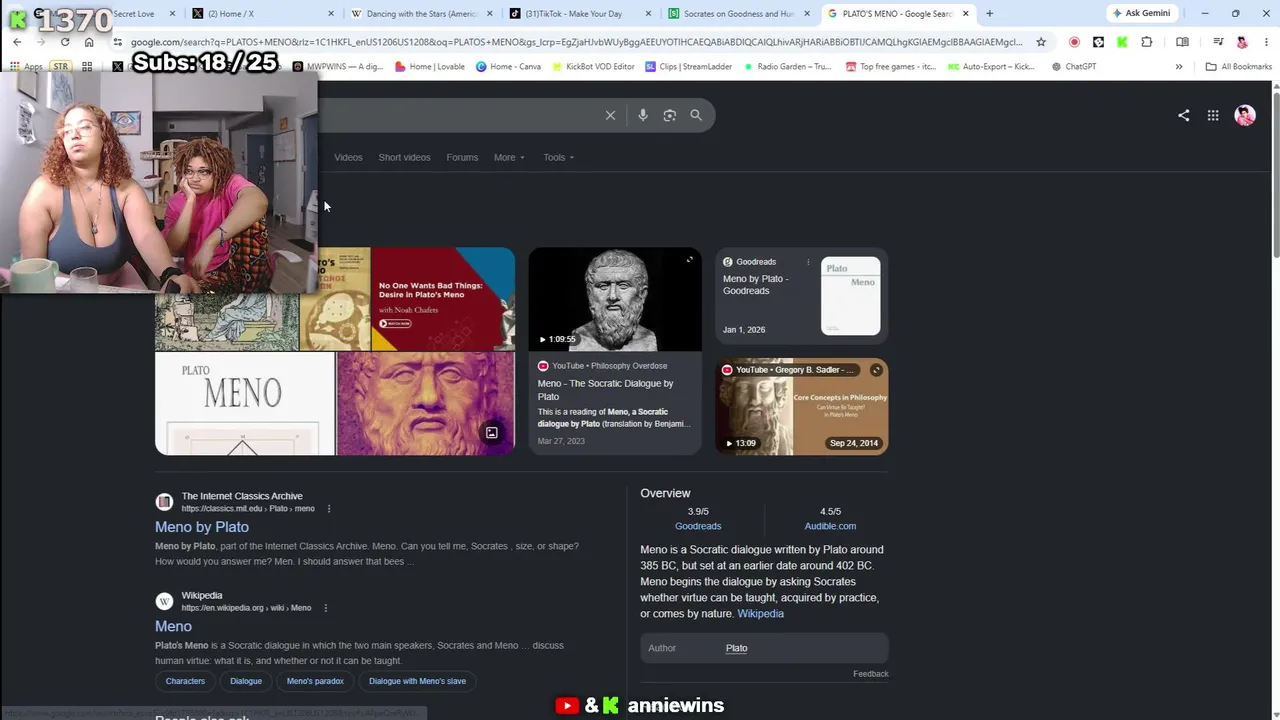Switch to the Socrates on Goodness tab
The height and width of the screenshot is (720, 1280).
click(738, 14)
